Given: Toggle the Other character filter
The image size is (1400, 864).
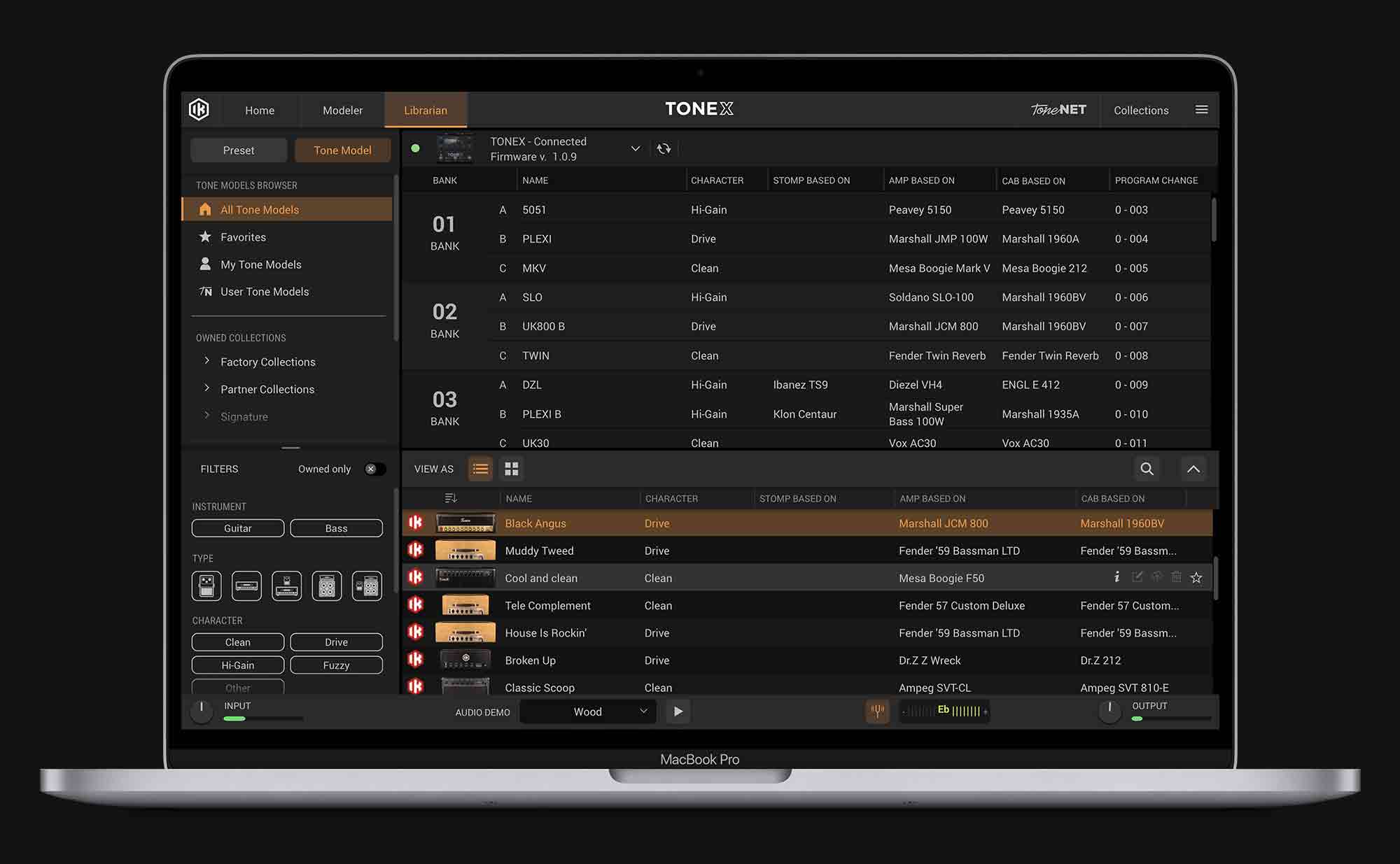Looking at the screenshot, I should (x=238, y=687).
